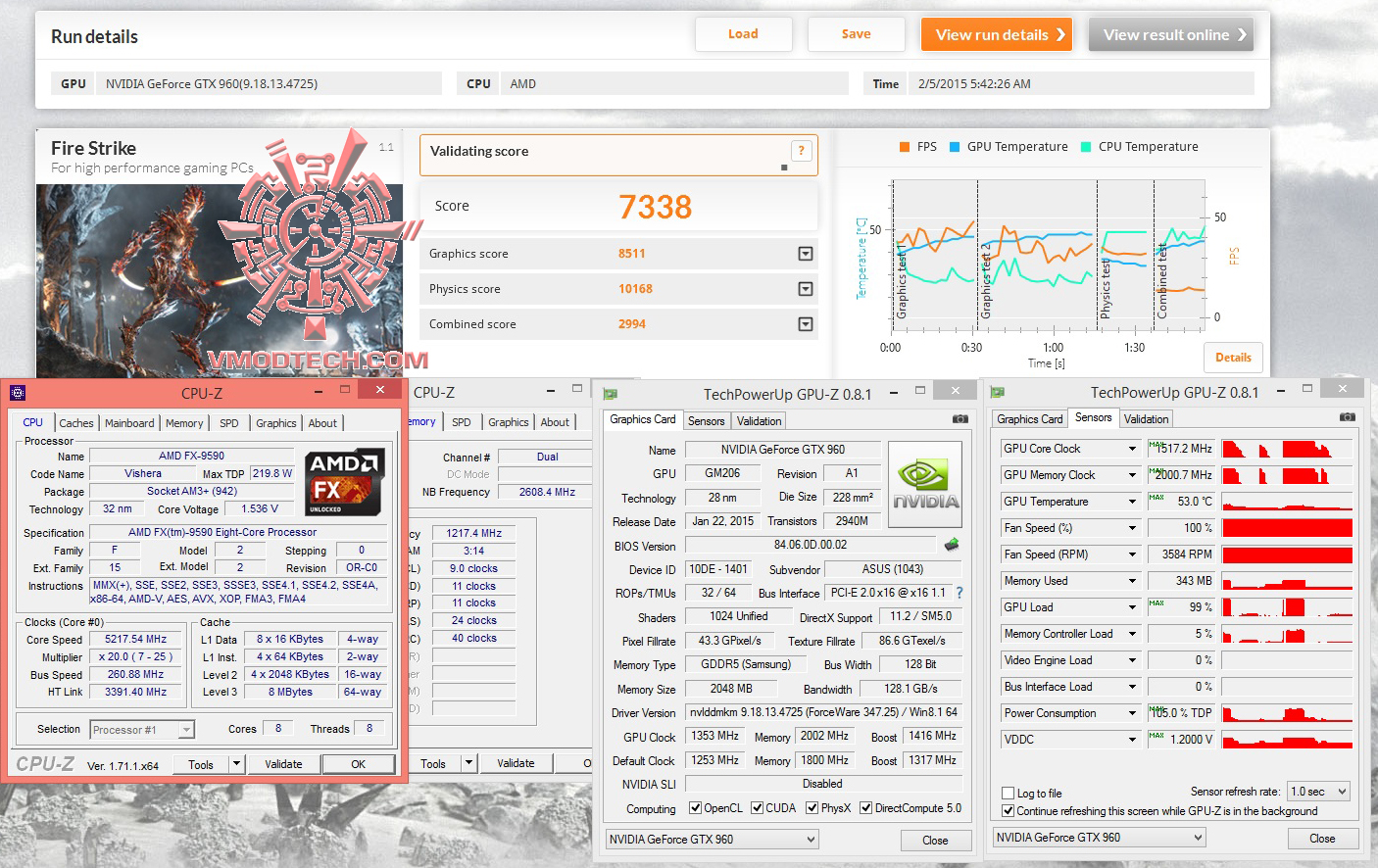The height and width of the screenshot is (868, 1378).
Task: Switch to the Caches tab in CPU-Z
Action: coord(76,423)
